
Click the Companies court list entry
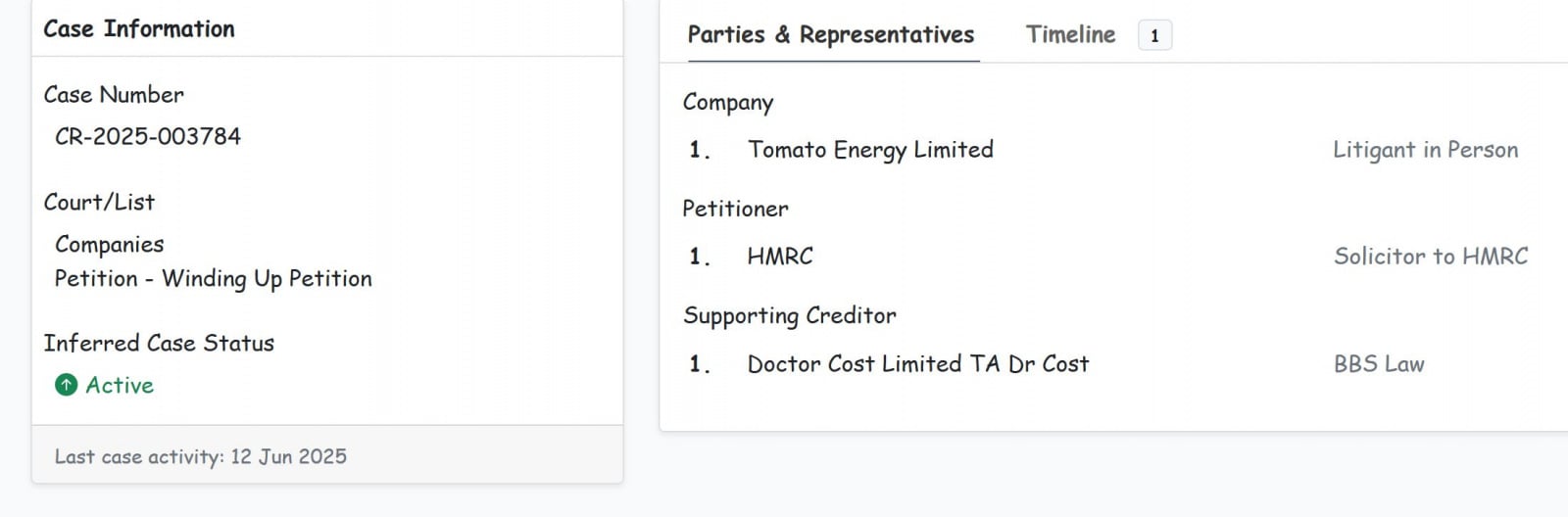(x=110, y=245)
